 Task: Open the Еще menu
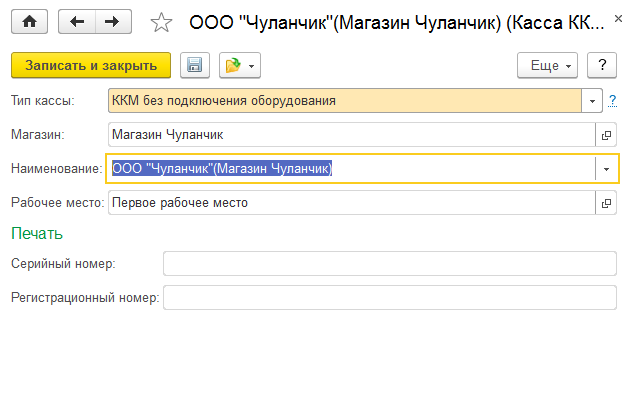coord(547,65)
